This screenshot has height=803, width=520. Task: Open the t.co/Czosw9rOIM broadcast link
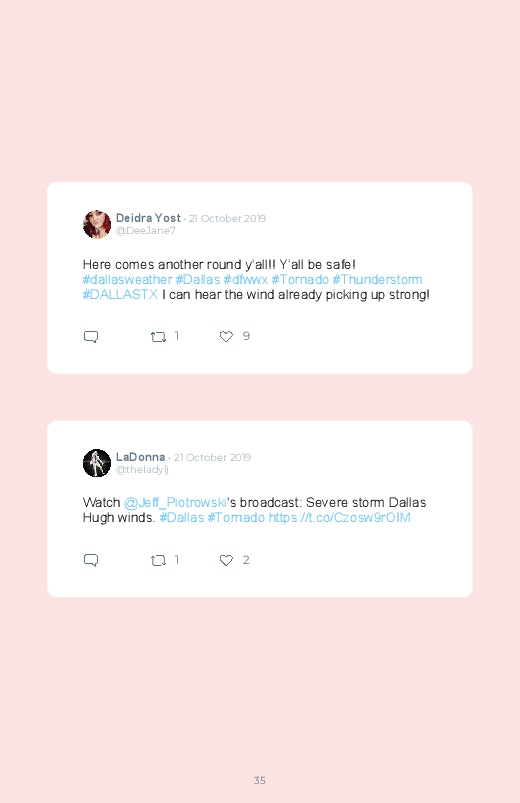340,517
